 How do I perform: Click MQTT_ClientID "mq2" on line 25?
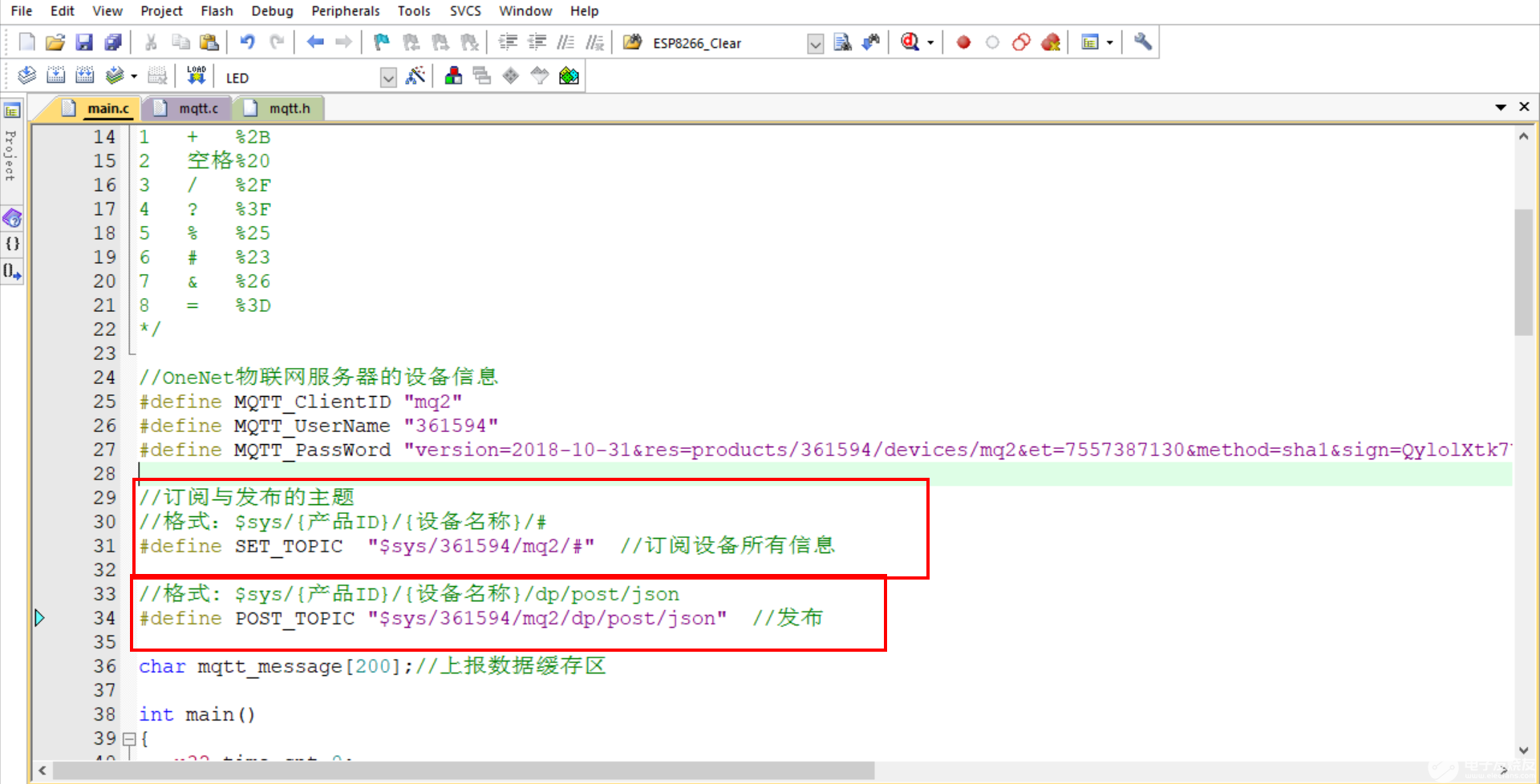coord(300,402)
